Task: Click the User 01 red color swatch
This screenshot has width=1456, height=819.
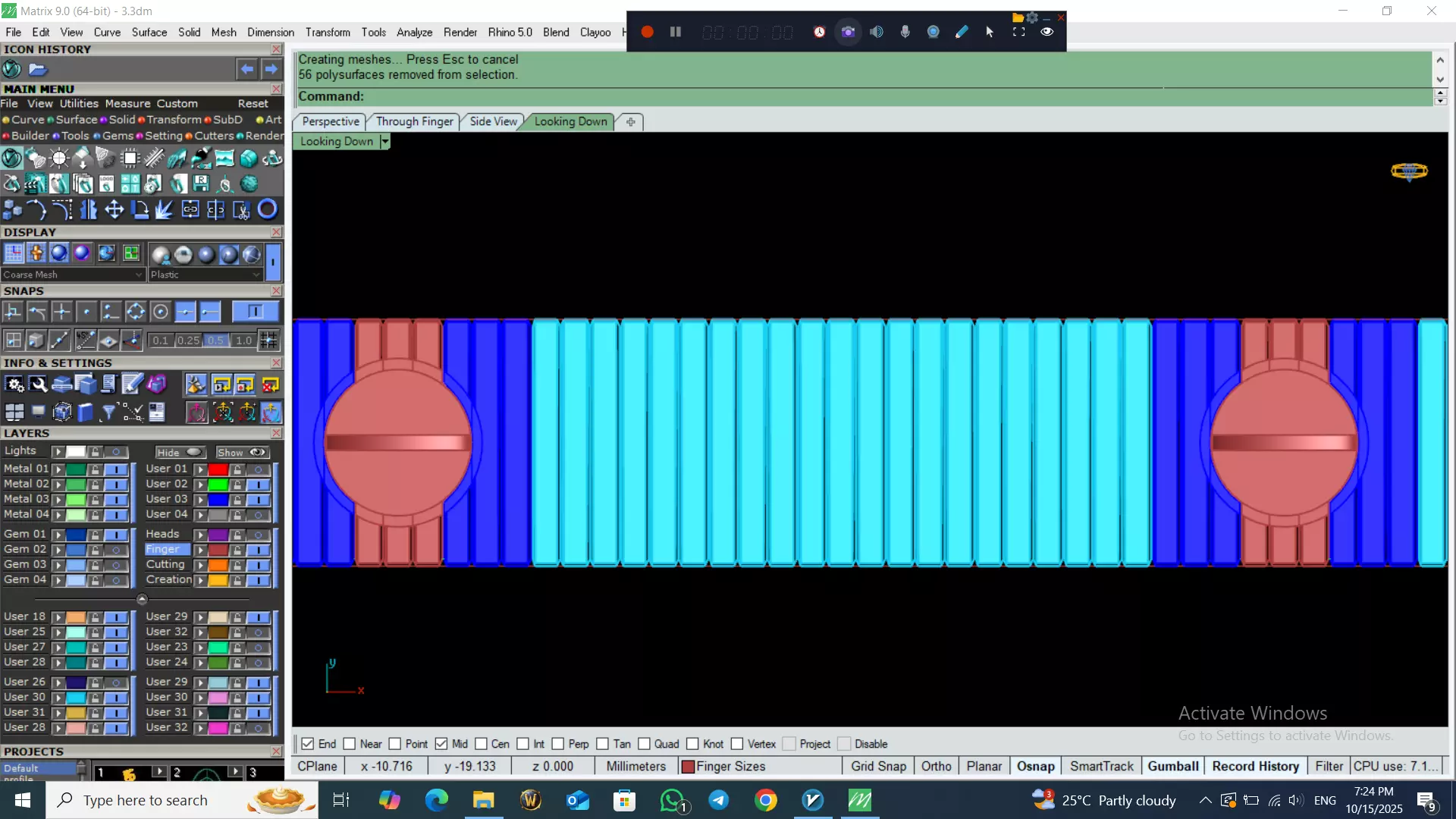Action: click(218, 469)
